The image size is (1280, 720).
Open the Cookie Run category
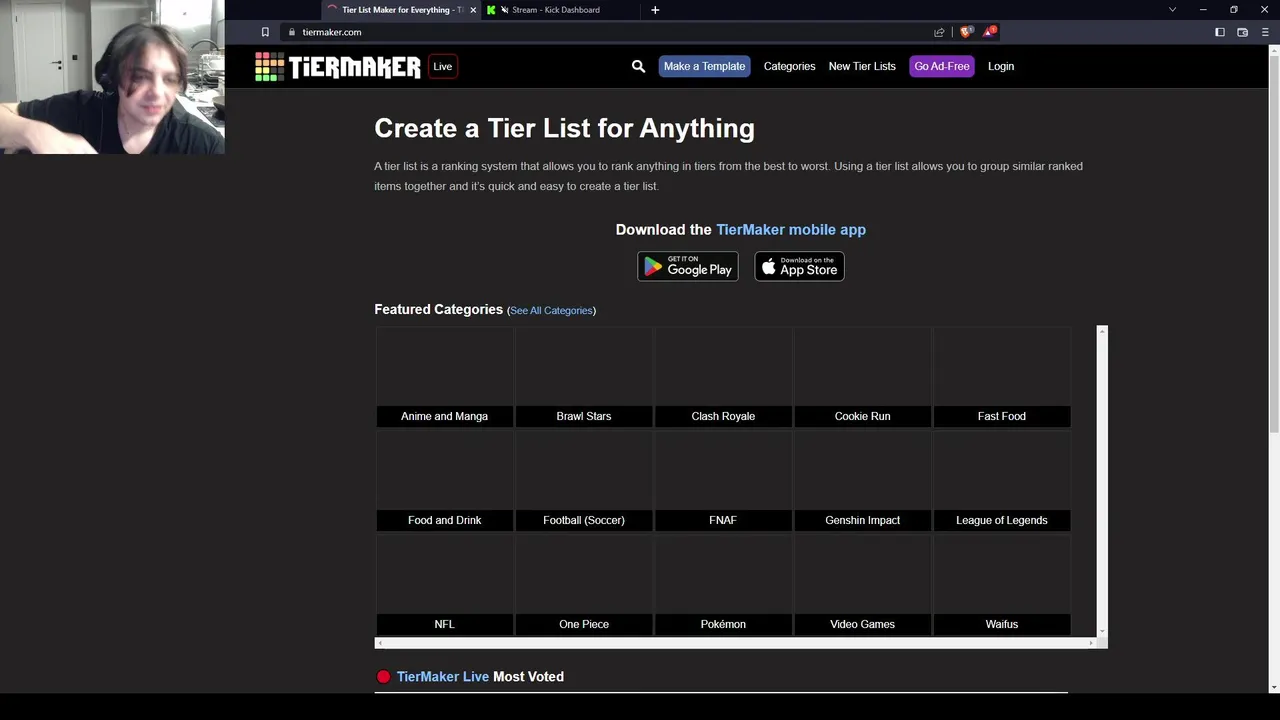(862, 377)
